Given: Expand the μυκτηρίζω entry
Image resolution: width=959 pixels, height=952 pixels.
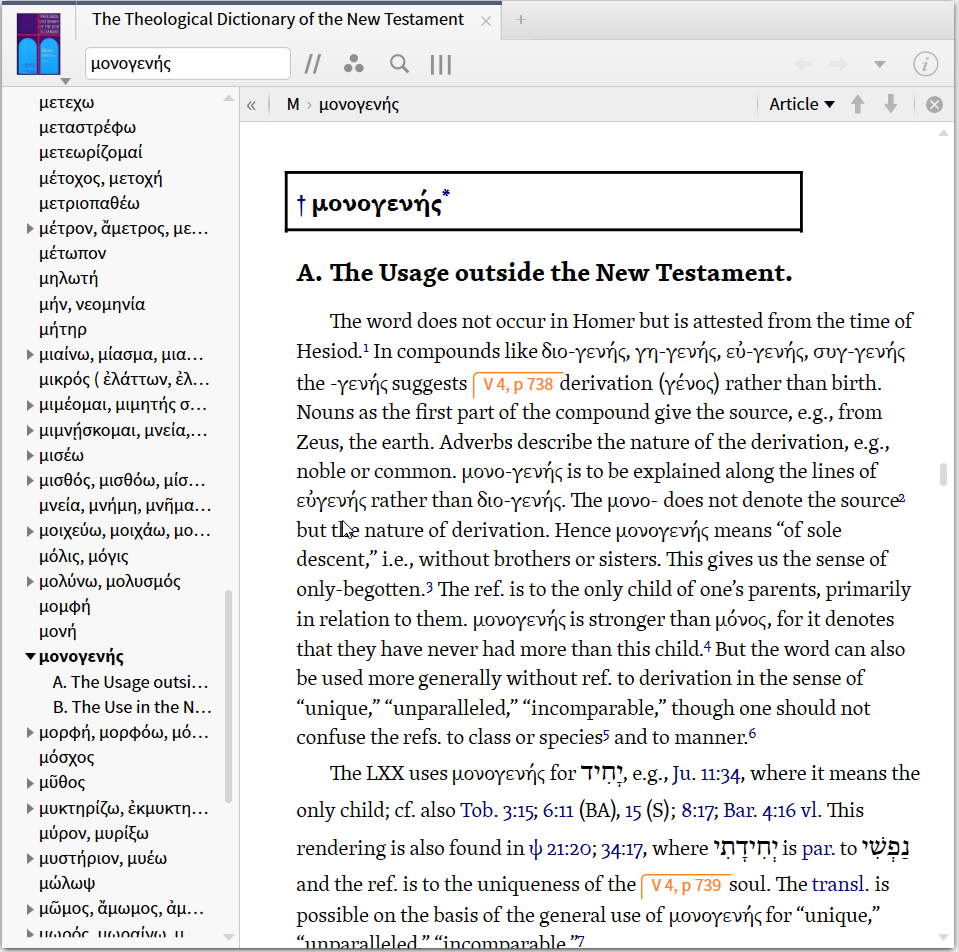Looking at the screenshot, I should pos(29,808).
